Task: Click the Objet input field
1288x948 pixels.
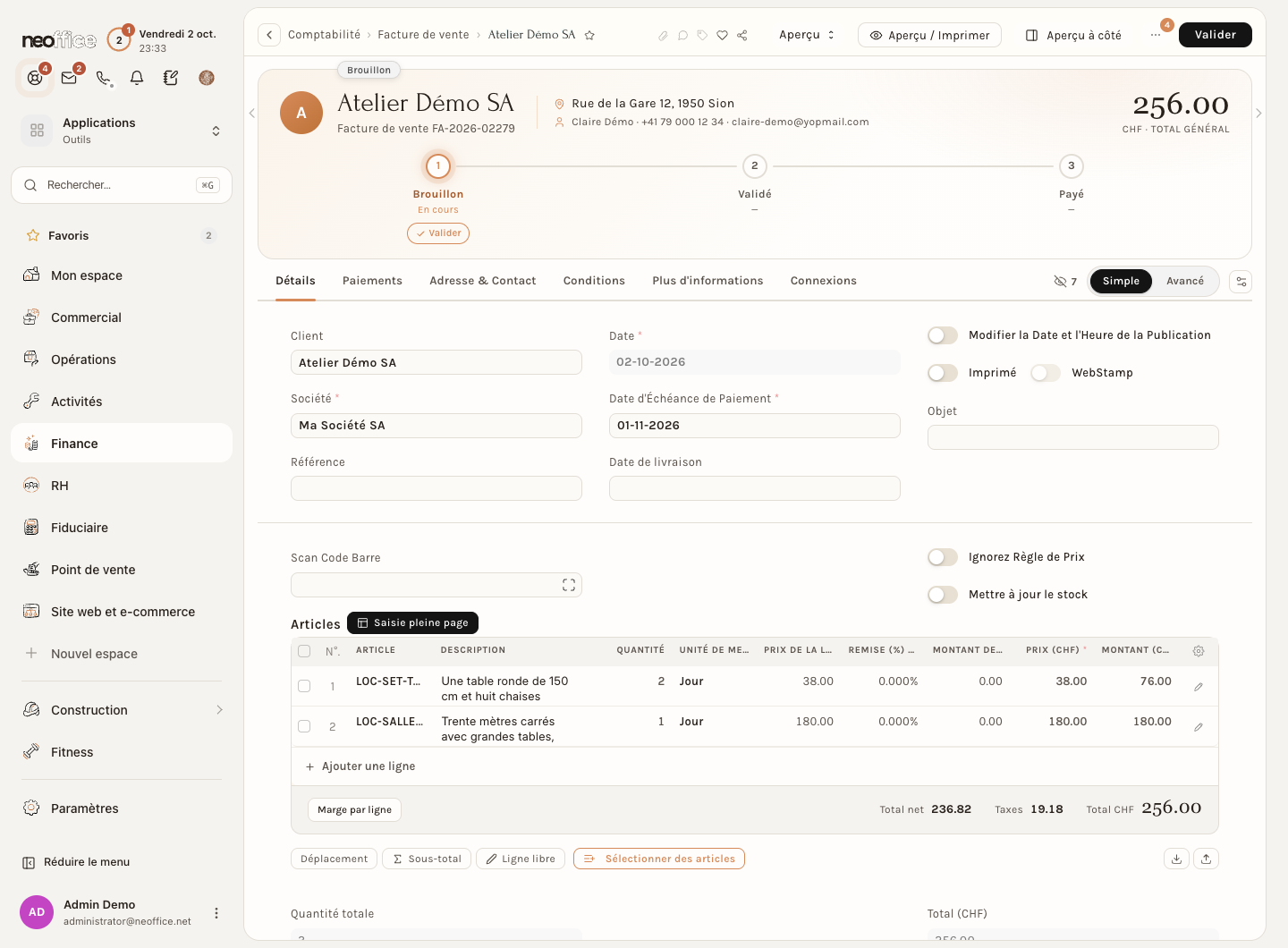Action: 1073,437
